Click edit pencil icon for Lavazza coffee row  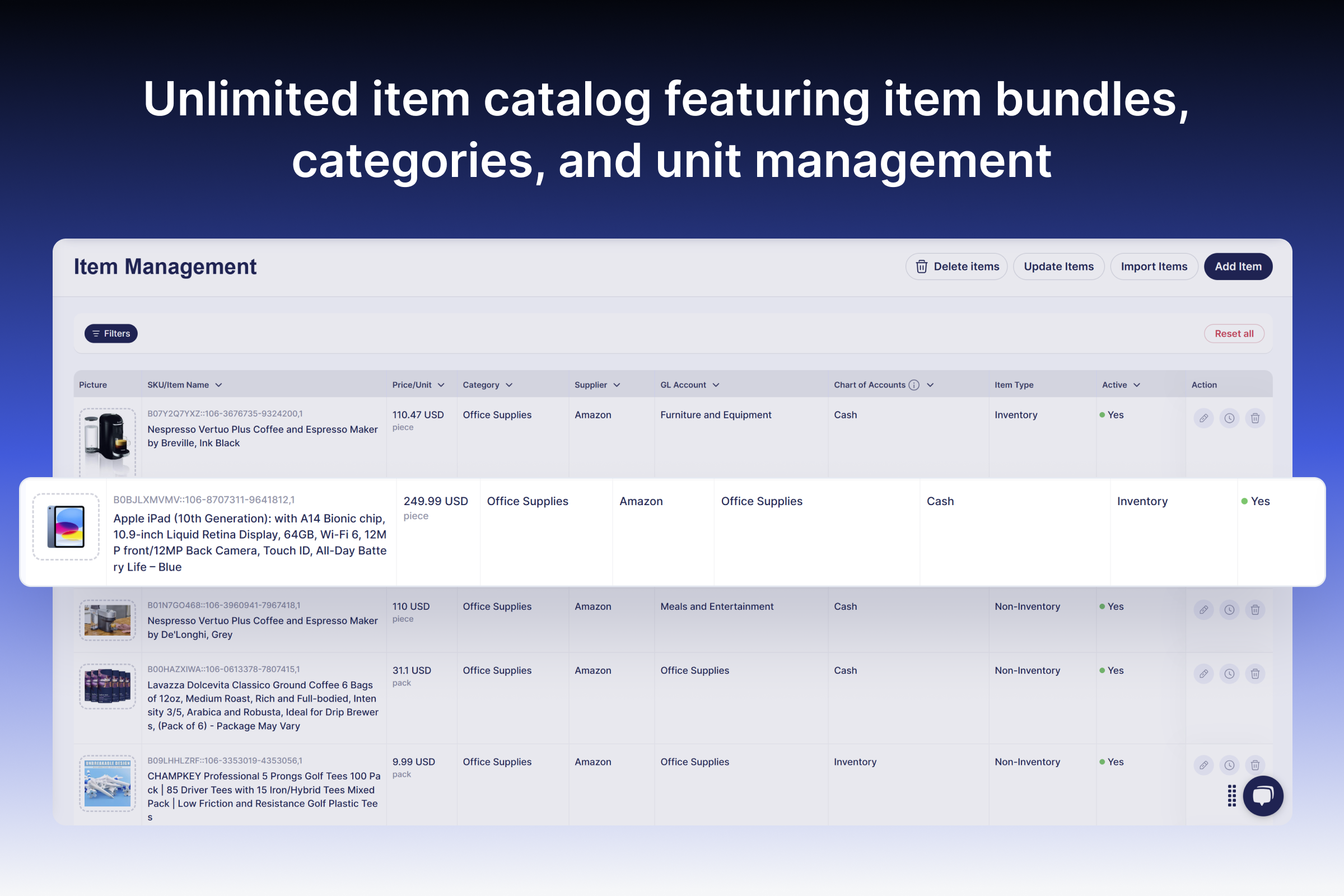point(1203,674)
